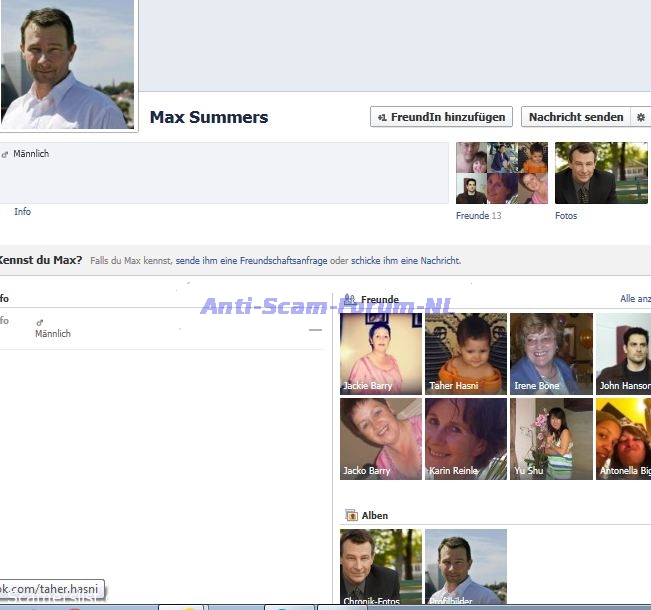Click the gear settings dropdown icon
This screenshot has height=610, width=651.
[x=641, y=117]
